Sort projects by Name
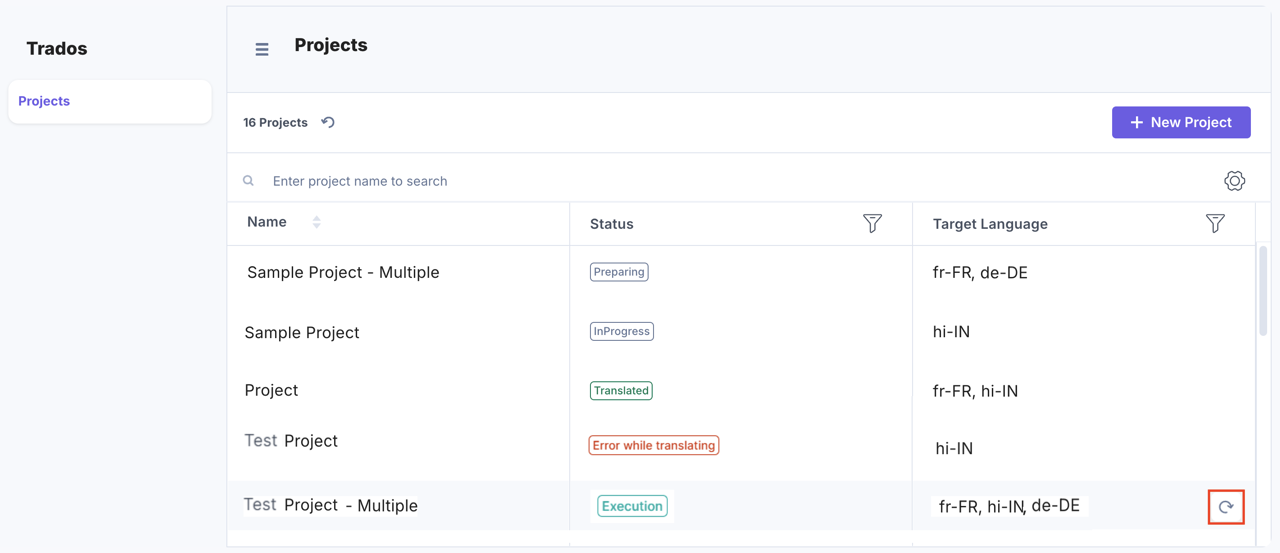Viewport: 1280px width, 553px height. pyautogui.click(x=317, y=222)
